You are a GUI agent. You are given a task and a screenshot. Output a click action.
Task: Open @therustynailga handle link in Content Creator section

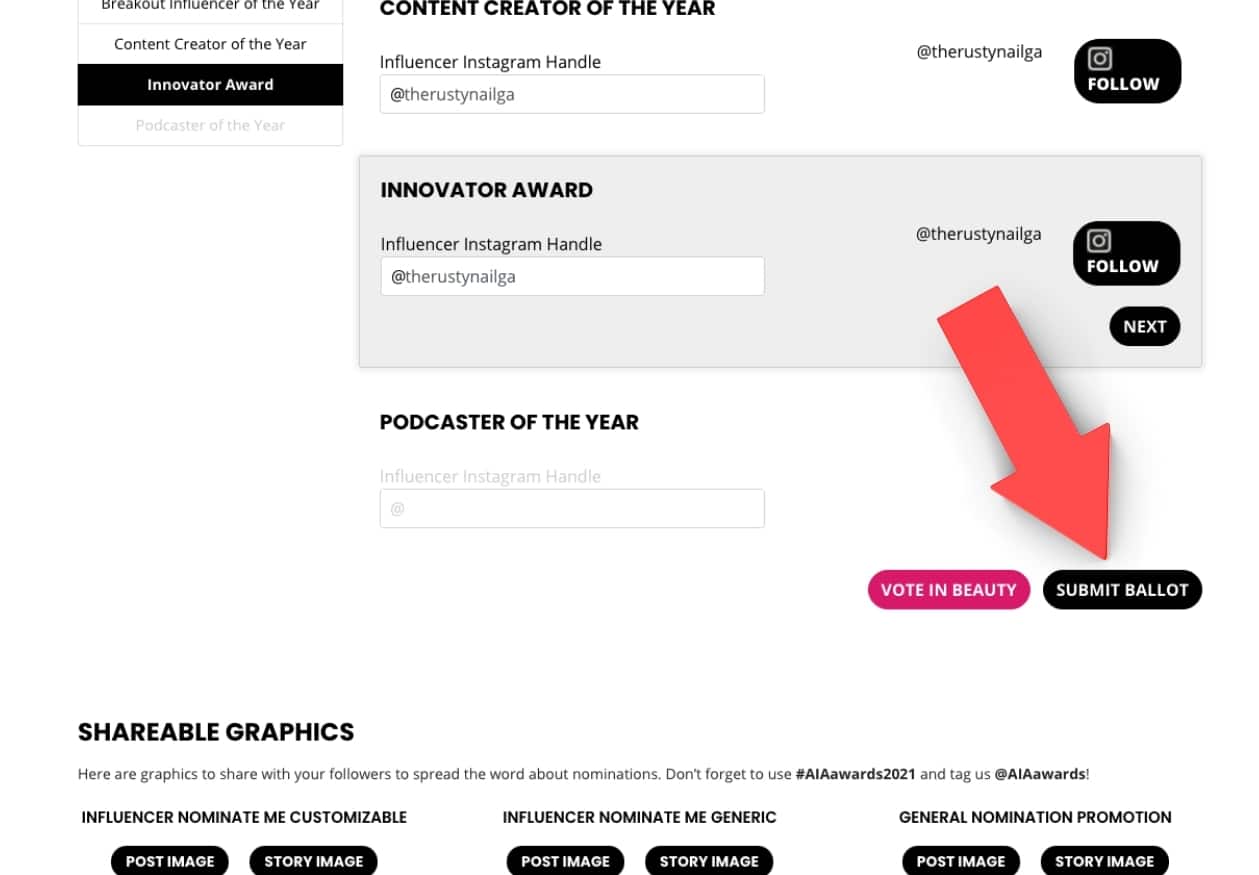point(979,52)
